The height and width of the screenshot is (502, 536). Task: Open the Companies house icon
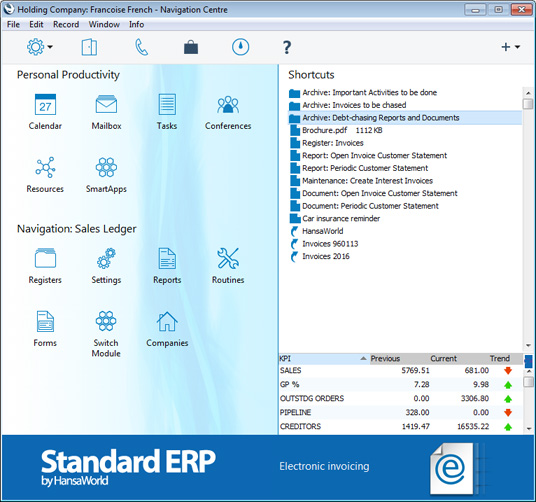167,321
